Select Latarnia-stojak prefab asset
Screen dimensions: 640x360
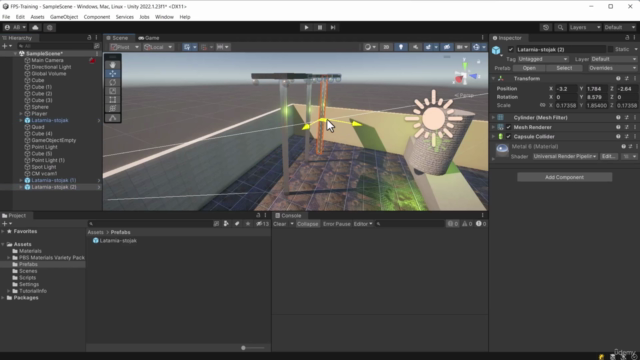(x=115, y=240)
